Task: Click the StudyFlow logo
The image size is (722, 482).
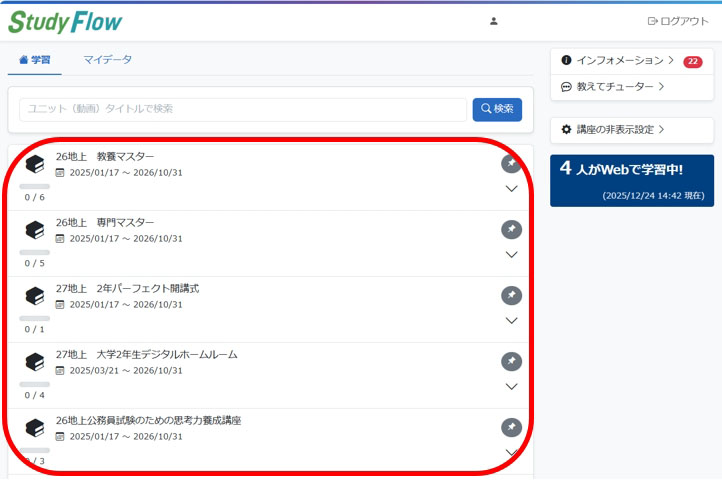Action: pos(65,23)
